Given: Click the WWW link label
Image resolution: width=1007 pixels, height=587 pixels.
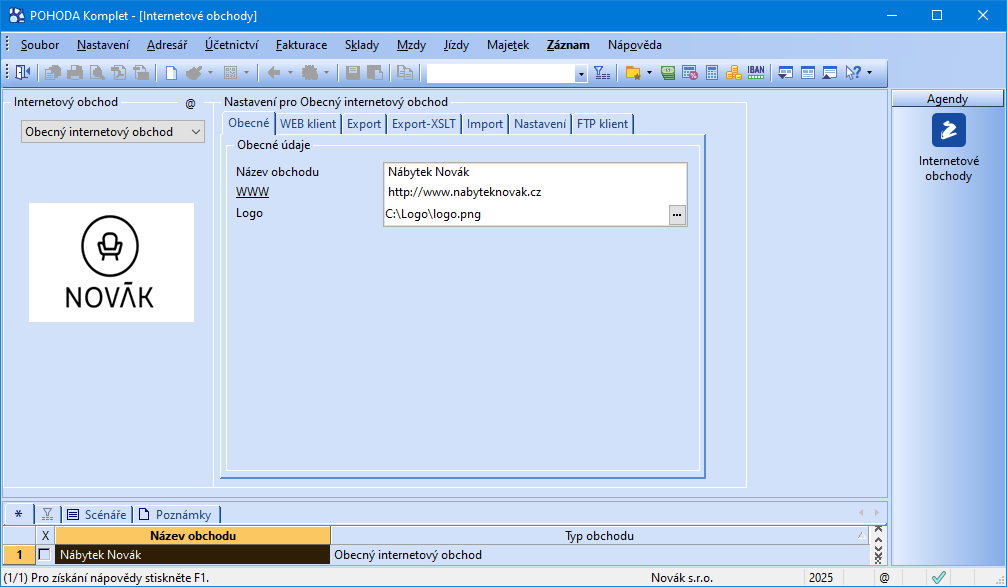Looking at the screenshot, I should (252, 192).
